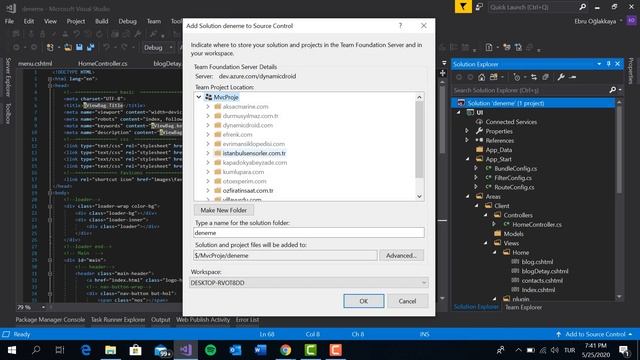Screen dimensions: 640x360
Task: Select blogDetay.cshtml in Solution Explorer
Action: [x=544, y=271]
